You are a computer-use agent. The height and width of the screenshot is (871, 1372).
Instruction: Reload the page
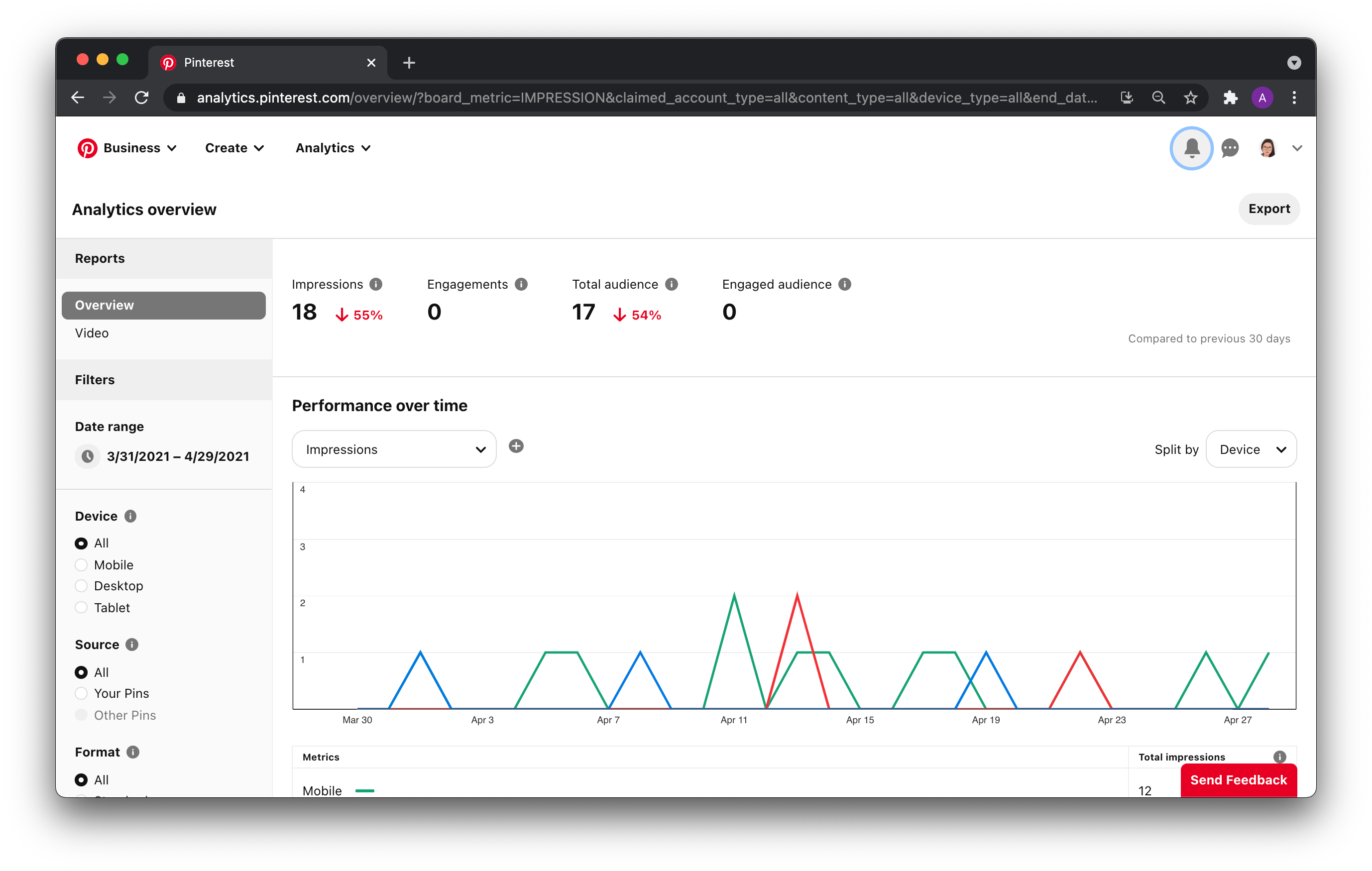click(141, 98)
